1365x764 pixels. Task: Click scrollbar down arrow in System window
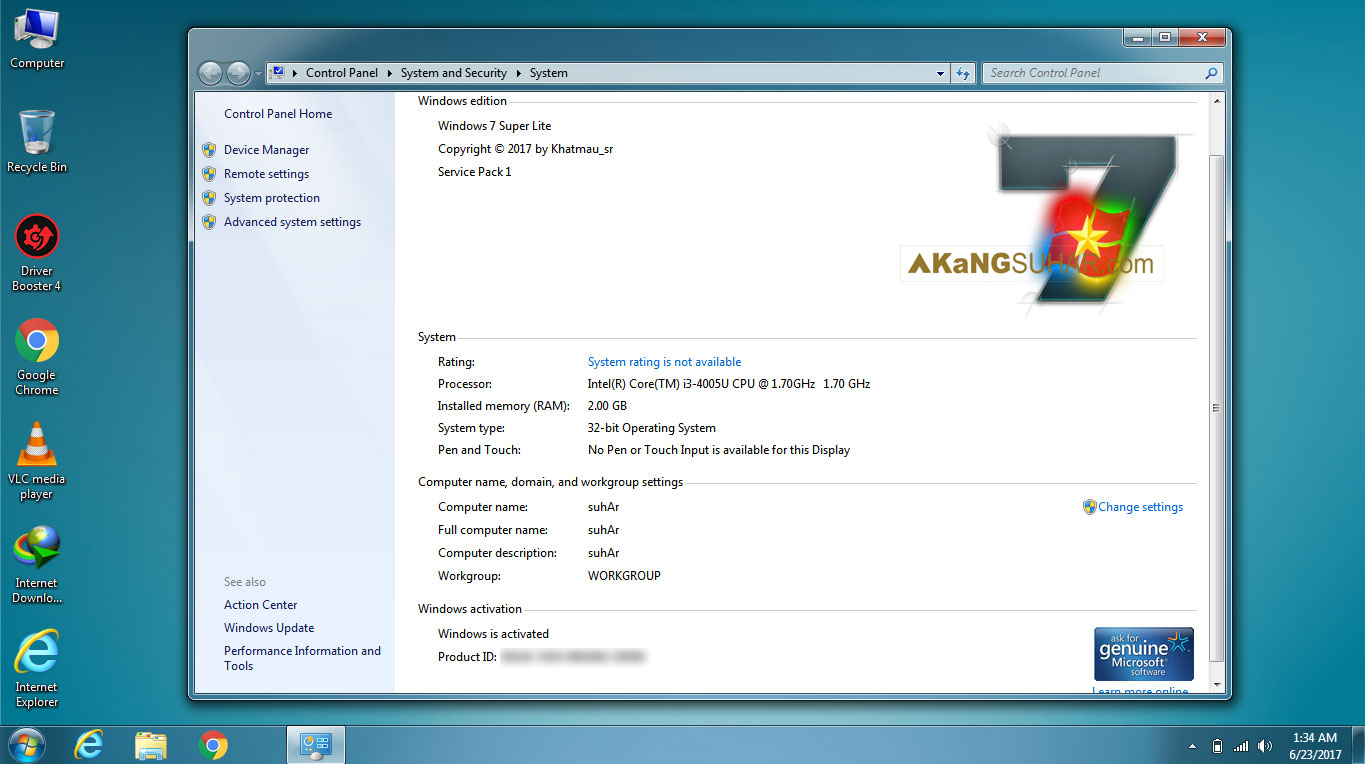[x=1216, y=684]
